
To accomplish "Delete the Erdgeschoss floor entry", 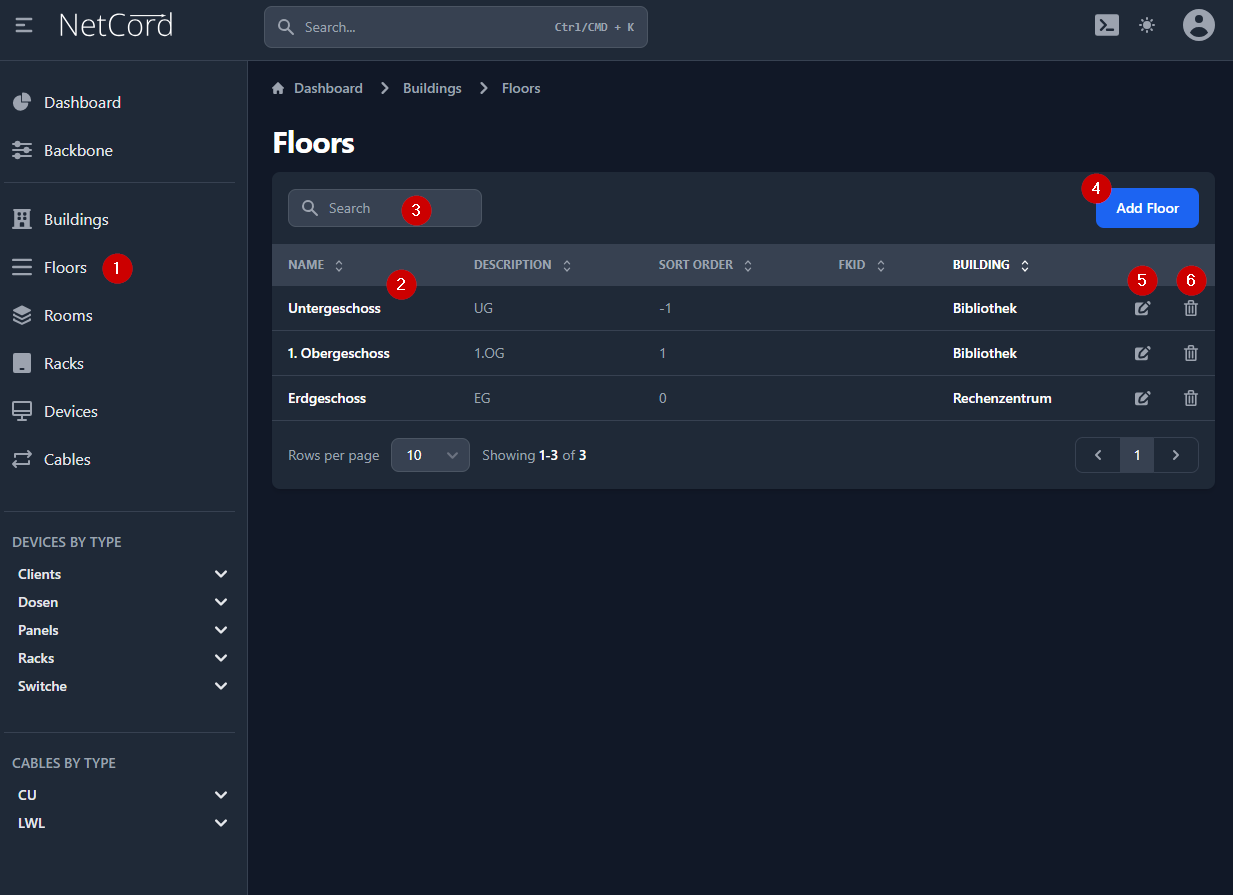I will pos(1190,398).
